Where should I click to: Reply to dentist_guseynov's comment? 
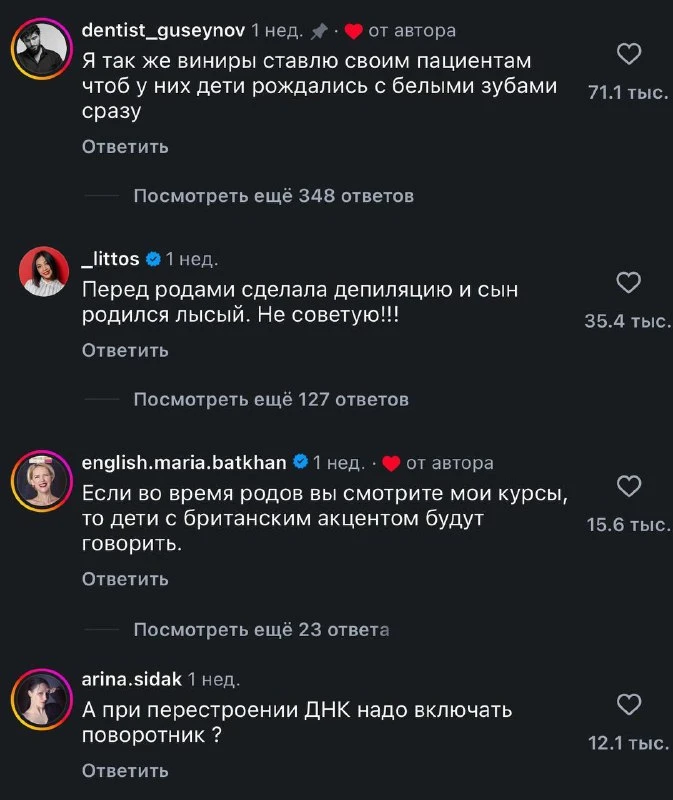tap(125, 147)
